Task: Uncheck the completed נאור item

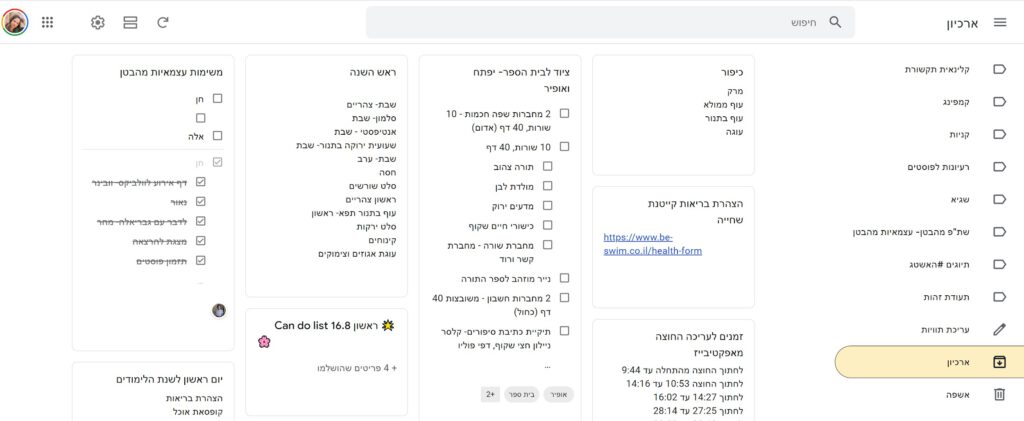Action: point(200,202)
